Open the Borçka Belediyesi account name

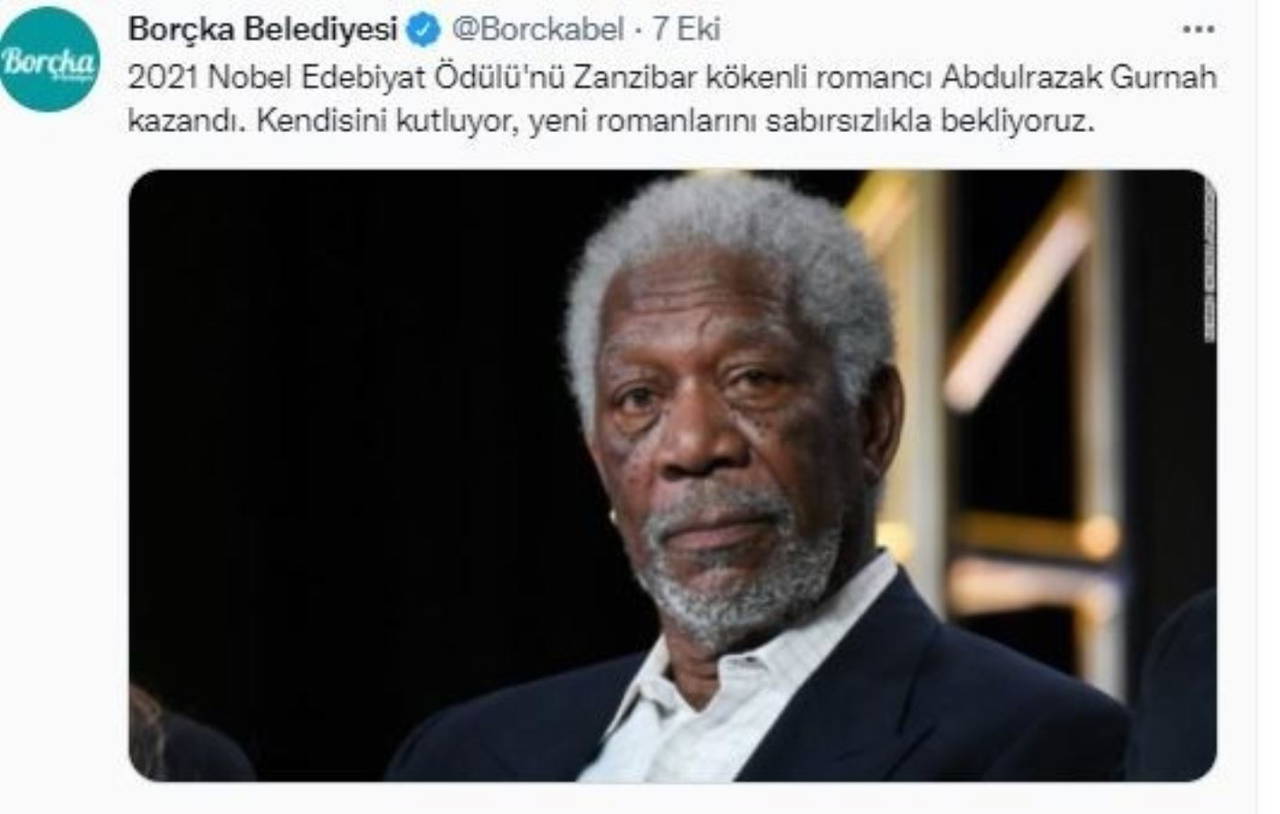263,30
